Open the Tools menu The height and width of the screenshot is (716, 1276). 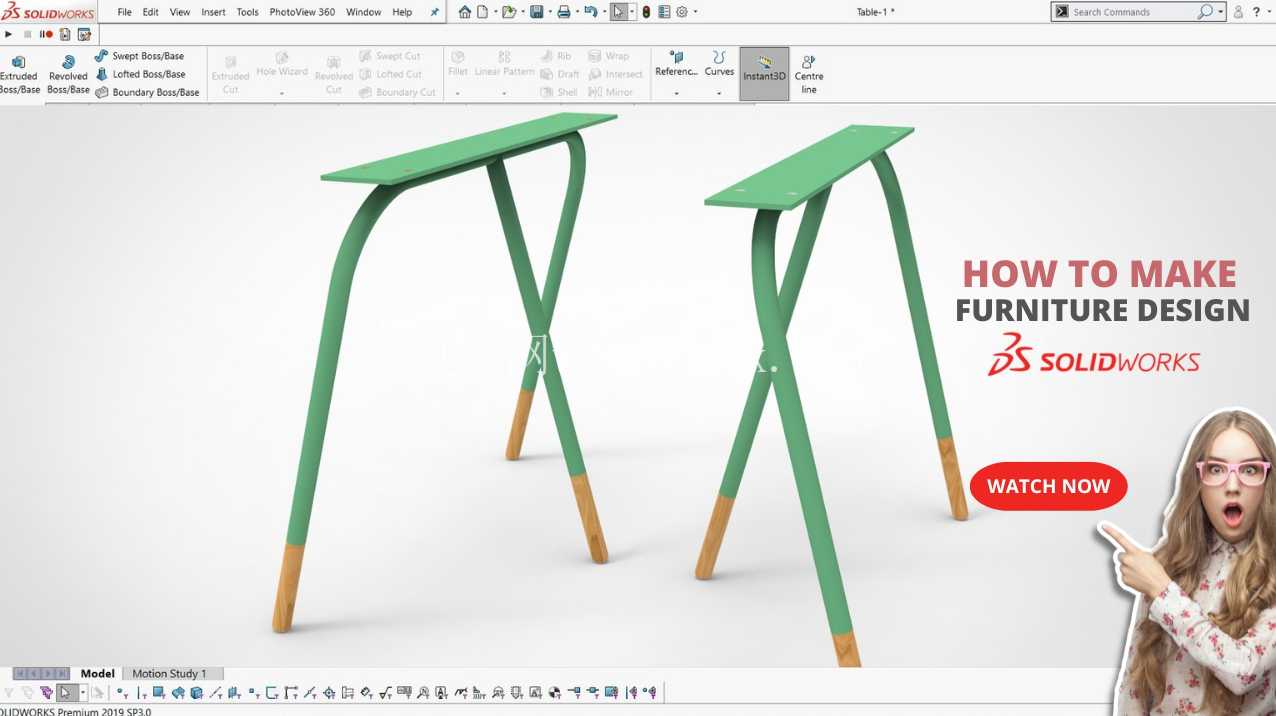pyautogui.click(x=247, y=12)
